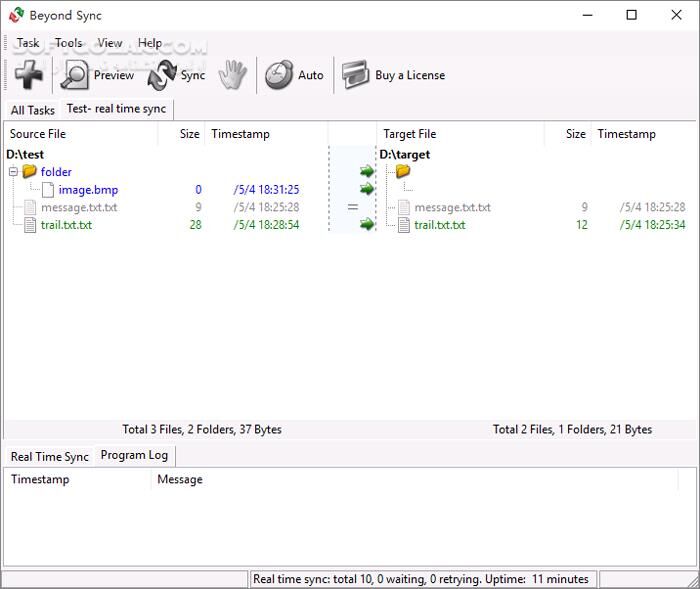Select the target message.txt.txt name
This screenshot has height=589, width=700.
[453, 207]
